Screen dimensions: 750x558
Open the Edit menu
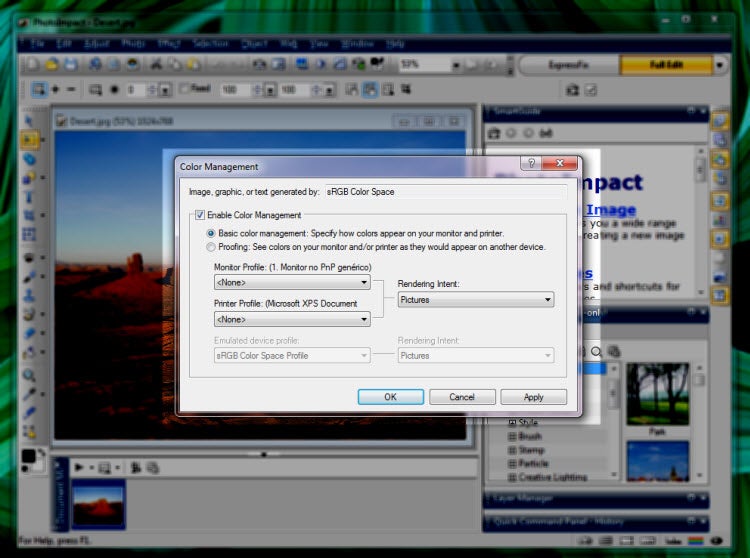click(x=64, y=44)
